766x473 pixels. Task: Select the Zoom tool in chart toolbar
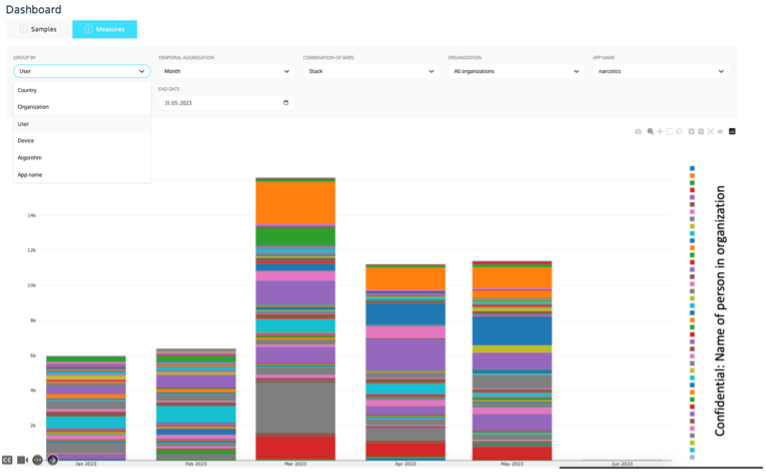coord(650,131)
